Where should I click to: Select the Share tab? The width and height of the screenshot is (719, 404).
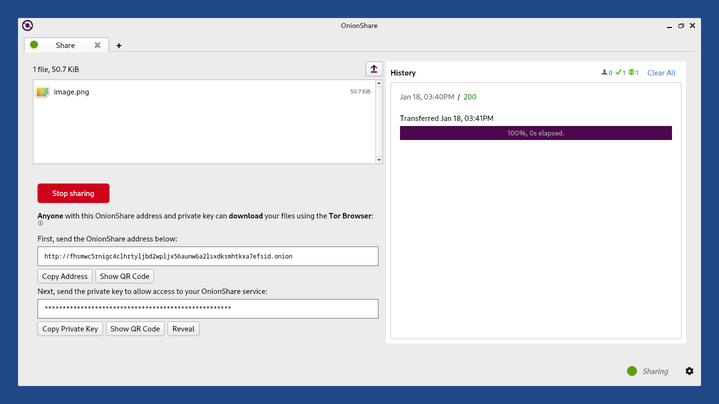[x=66, y=45]
